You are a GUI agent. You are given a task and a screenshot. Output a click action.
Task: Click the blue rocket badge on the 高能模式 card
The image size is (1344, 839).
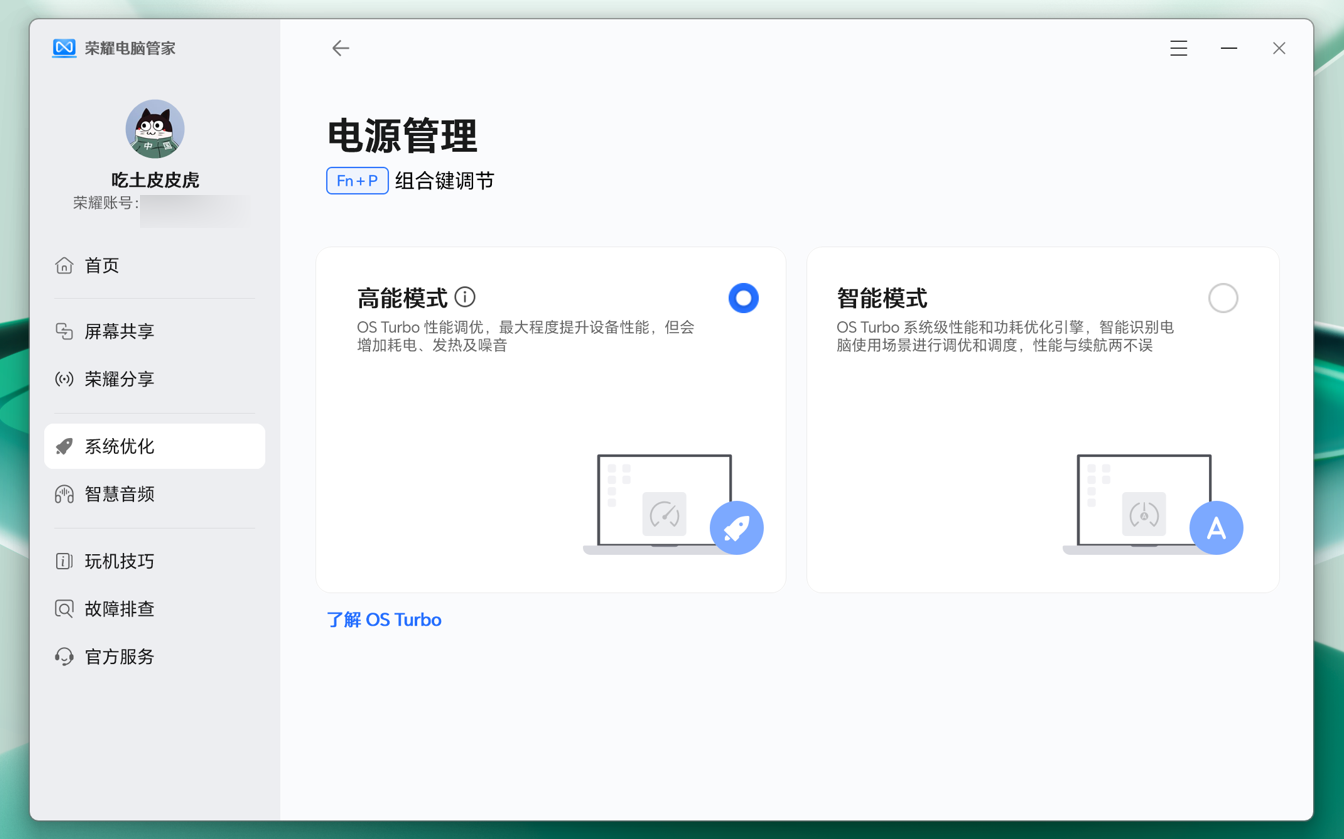(x=737, y=528)
